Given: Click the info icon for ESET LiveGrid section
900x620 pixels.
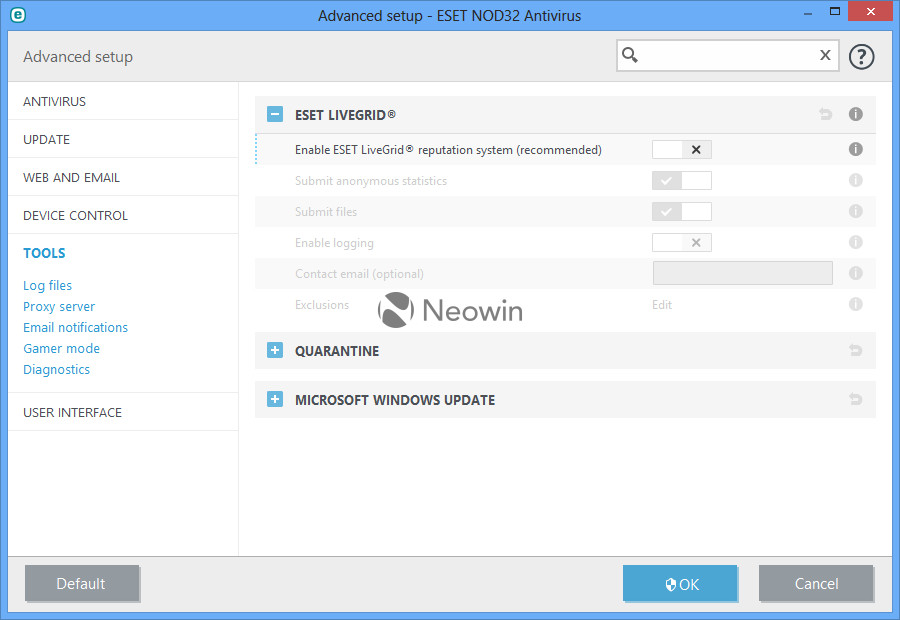Looking at the screenshot, I should tap(855, 114).
